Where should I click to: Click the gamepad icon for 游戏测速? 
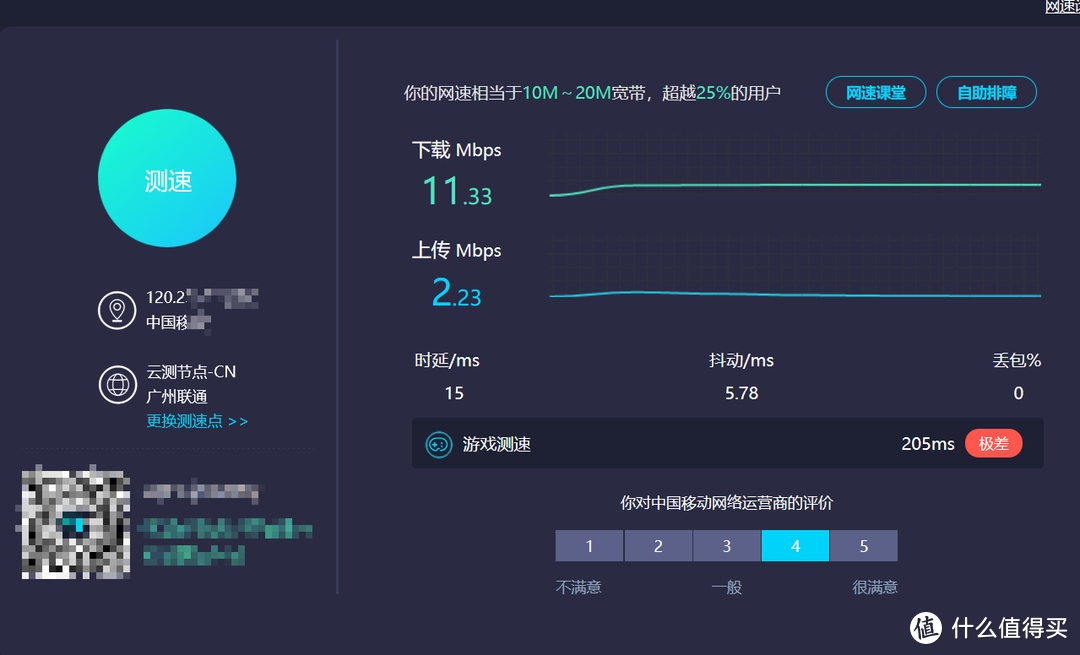coord(438,443)
